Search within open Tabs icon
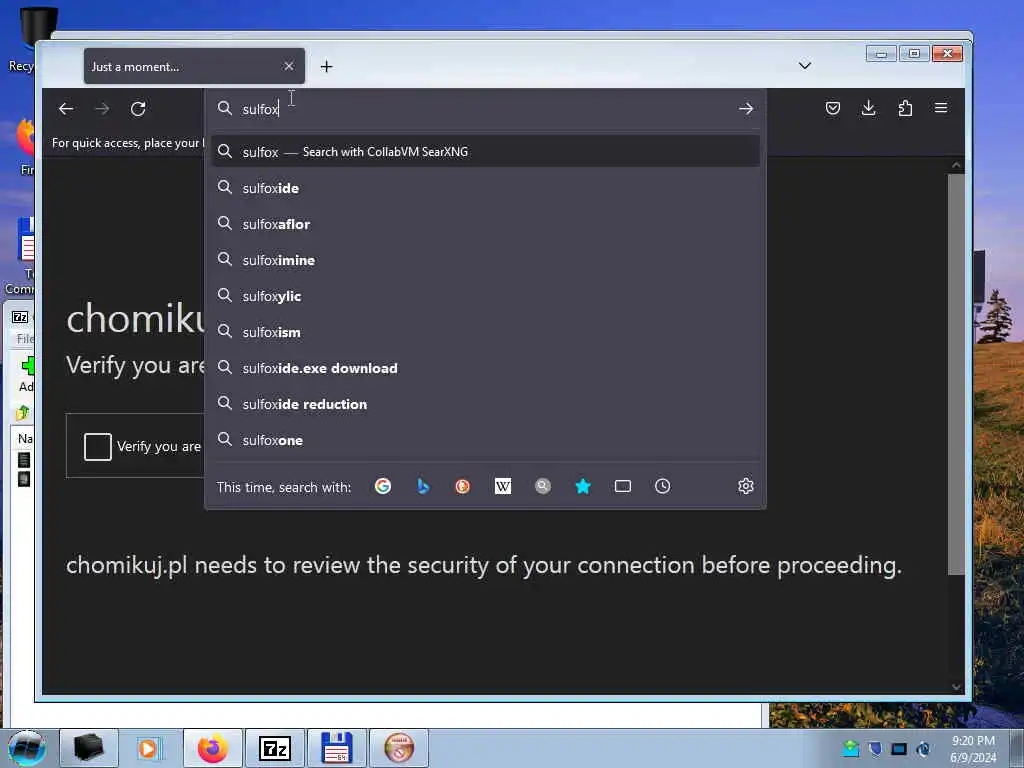Image resolution: width=1024 pixels, height=768 pixels. pyautogui.click(x=623, y=486)
